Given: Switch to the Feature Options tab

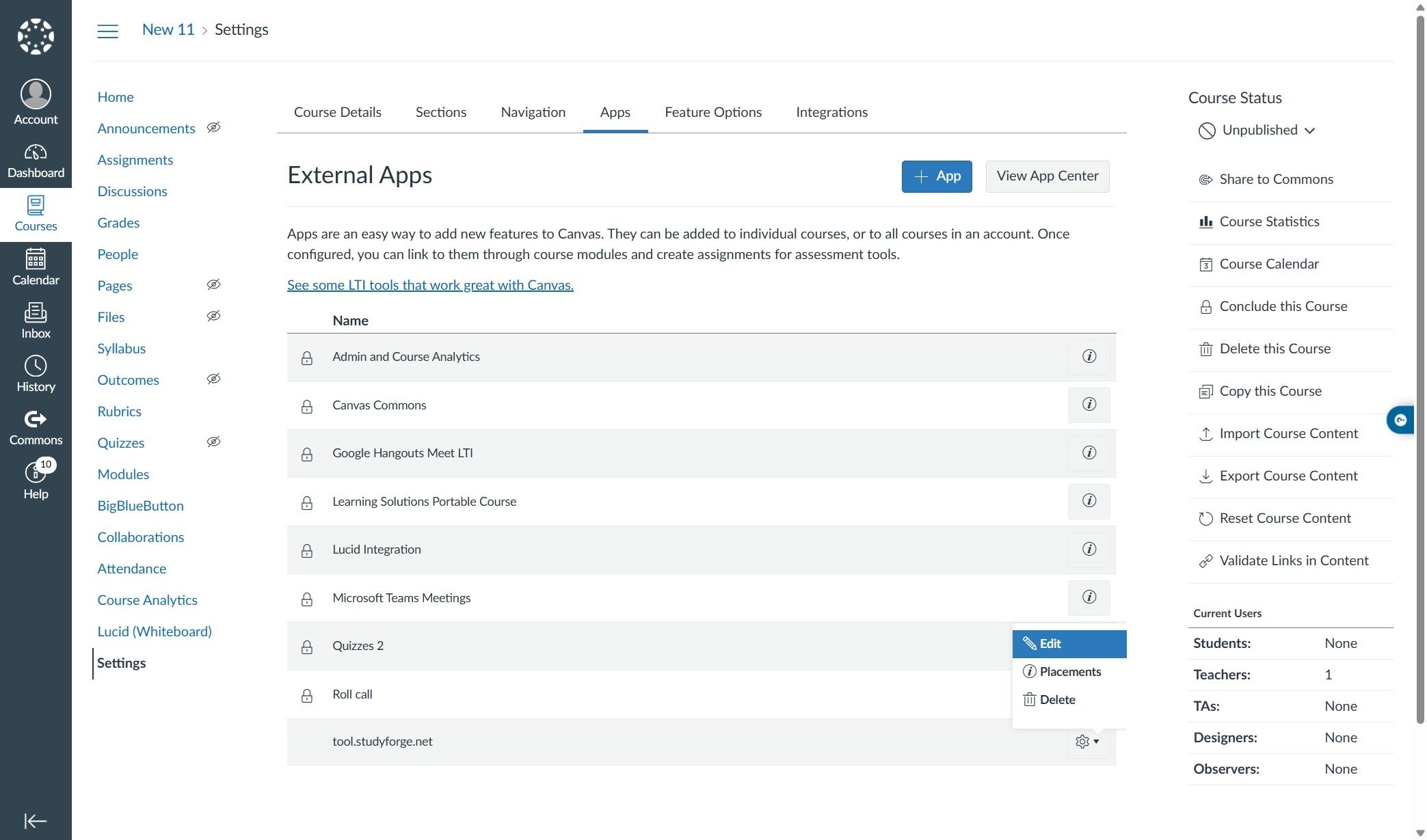Looking at the screenshot, I should pos(712,112).
